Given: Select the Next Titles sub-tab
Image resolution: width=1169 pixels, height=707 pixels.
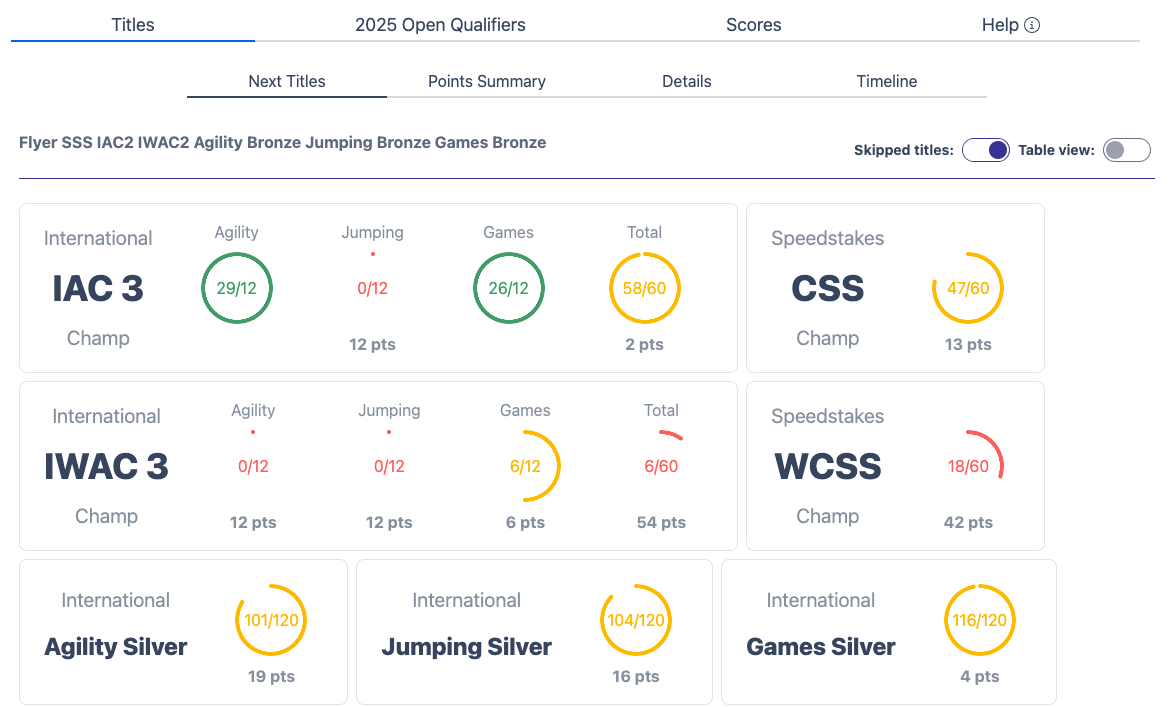Looking at the screenshot, I should point(287,82).
